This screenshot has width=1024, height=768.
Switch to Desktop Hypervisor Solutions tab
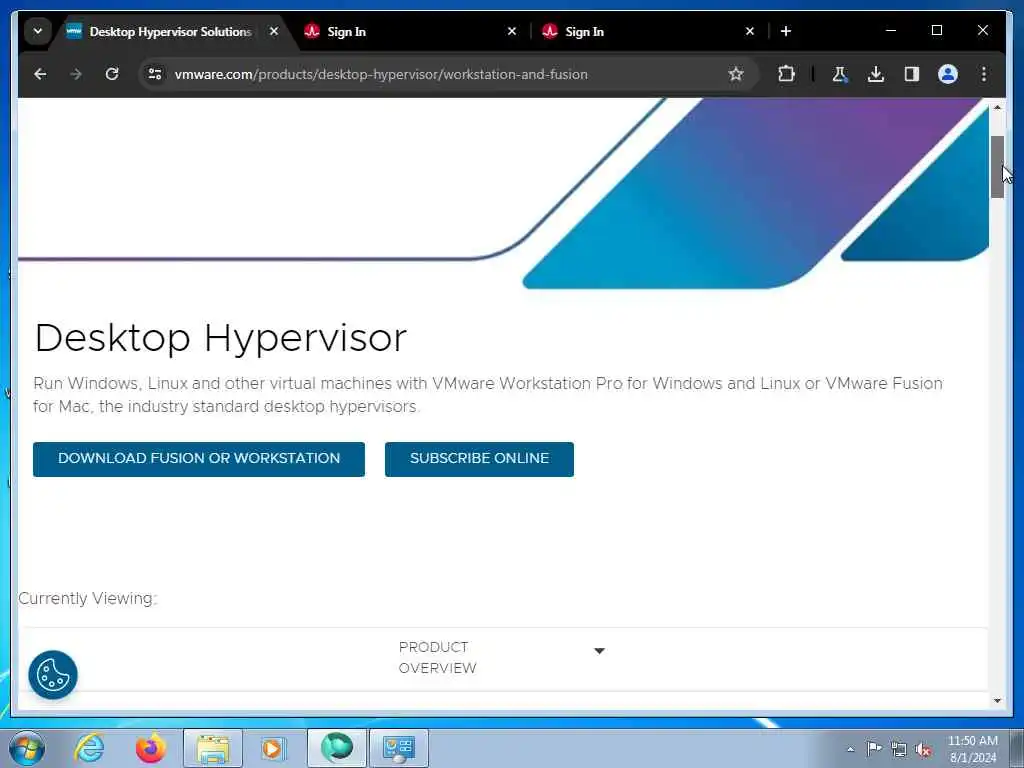coord(170,31)
